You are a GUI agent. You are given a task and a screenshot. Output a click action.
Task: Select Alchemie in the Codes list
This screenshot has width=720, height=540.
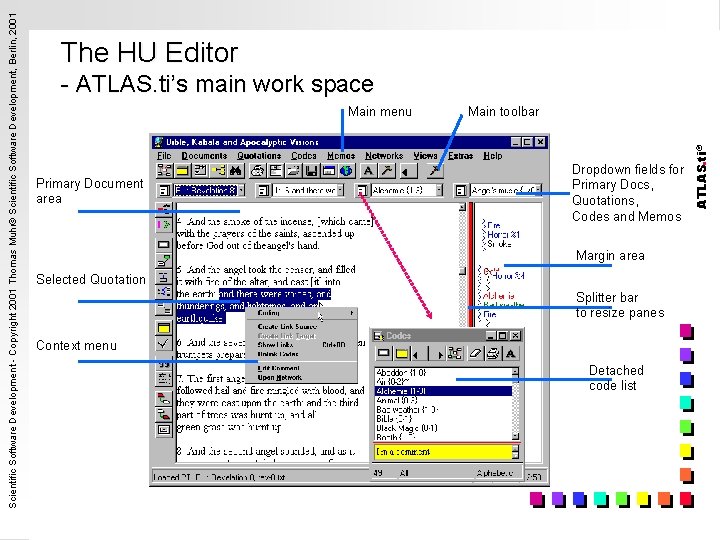click(x=443, y=391)
